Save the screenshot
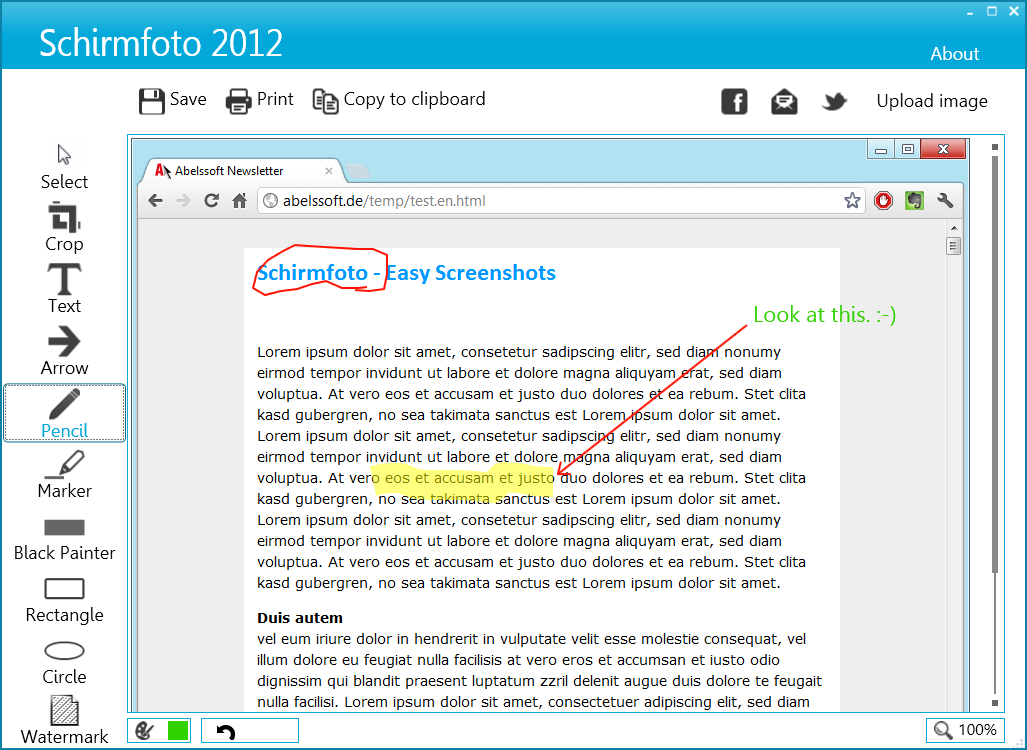The height and width of the screenshot is (750, 1027). (173, 100)
